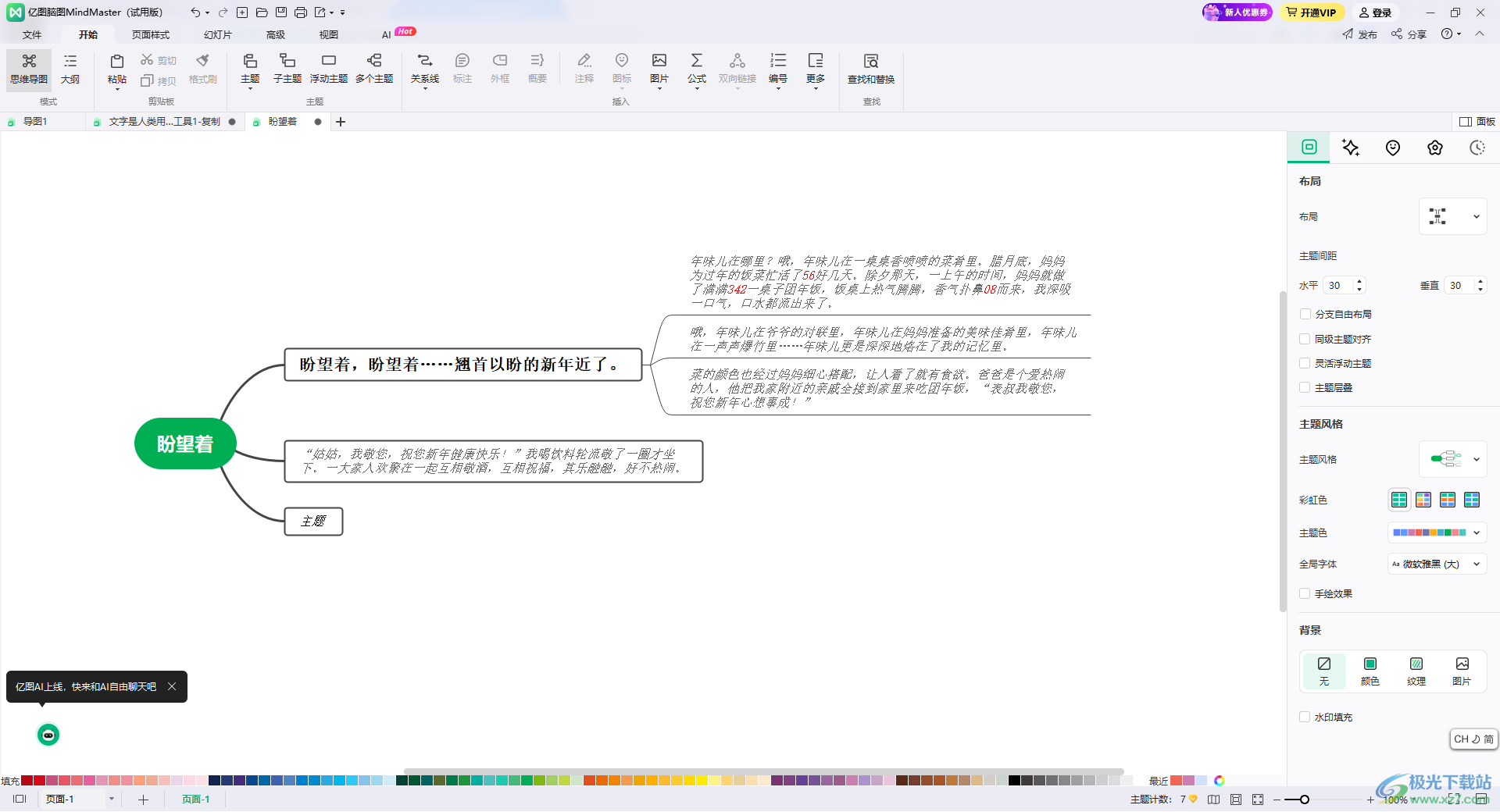Insert a Picture (图片)
Screen dimensions: 1500x812
(659, 69)
